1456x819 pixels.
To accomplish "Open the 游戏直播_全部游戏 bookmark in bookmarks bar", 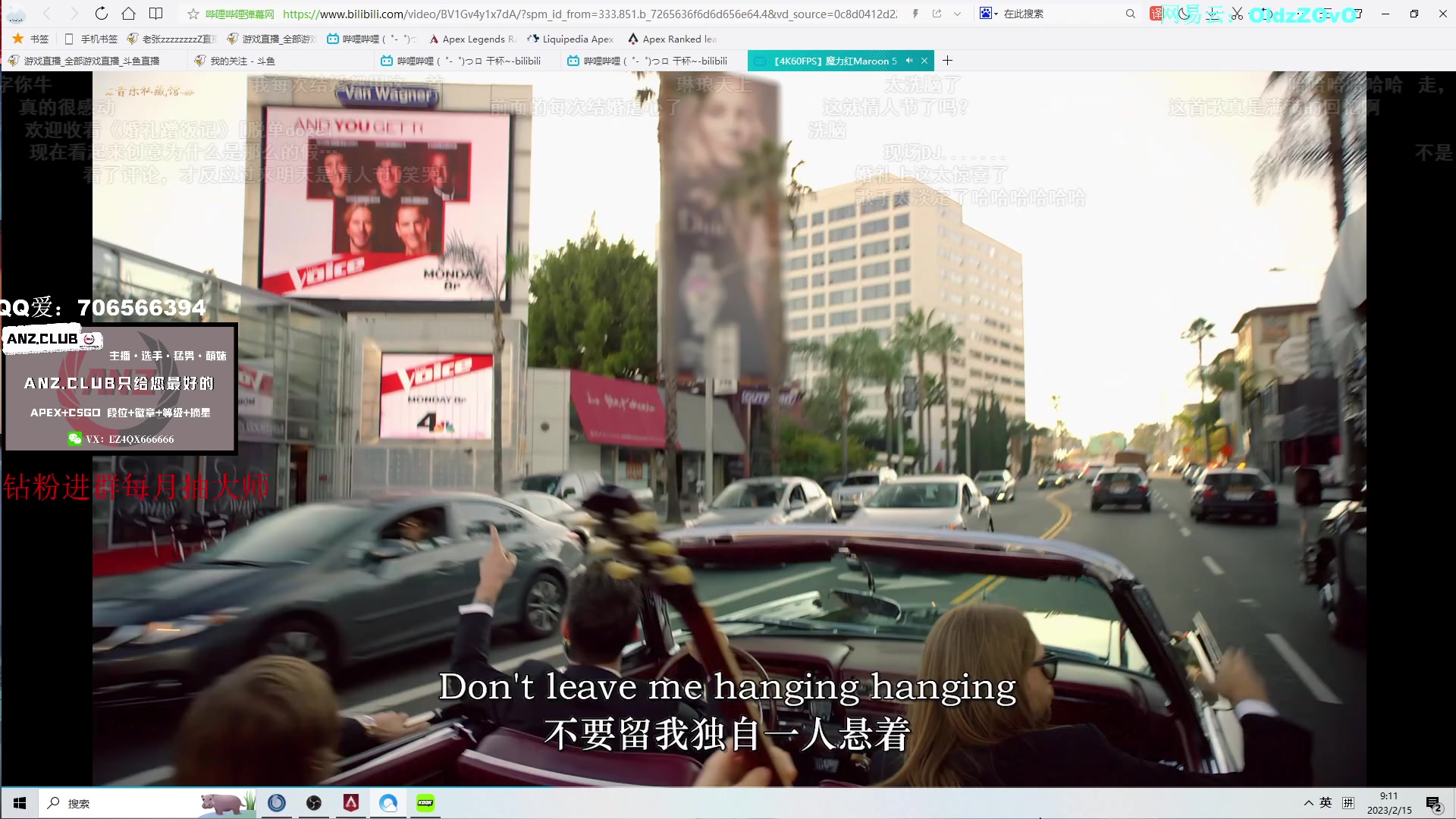I will pyautogui.click(x=271, y=39).
